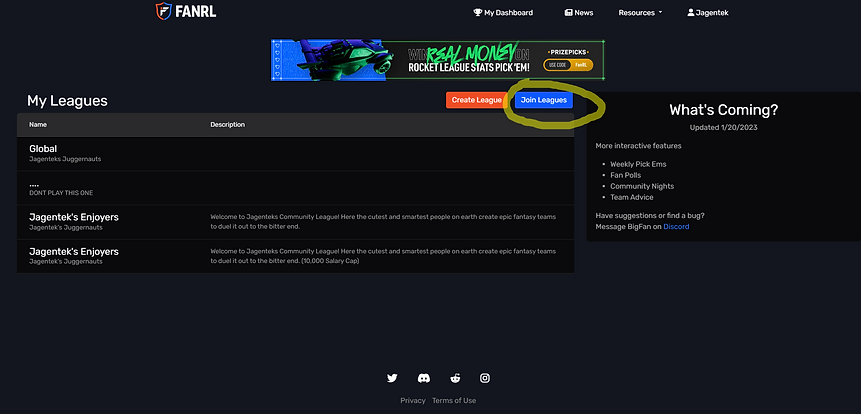Click the Fan Polls list item
This screenshot has width=861, height=414.
(625, 175)
